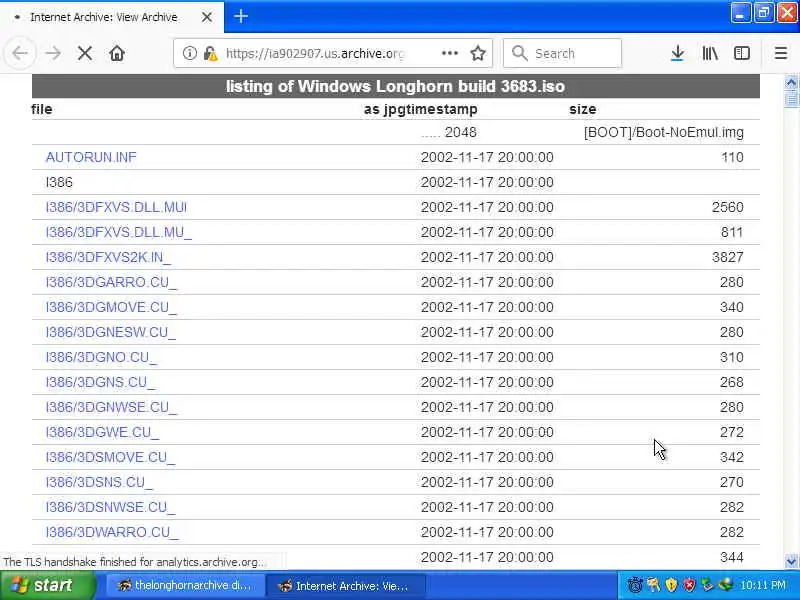The width and height of the screenshot is (800, 600).
Task: Go back to the previous page
Action: pos(20,53)
